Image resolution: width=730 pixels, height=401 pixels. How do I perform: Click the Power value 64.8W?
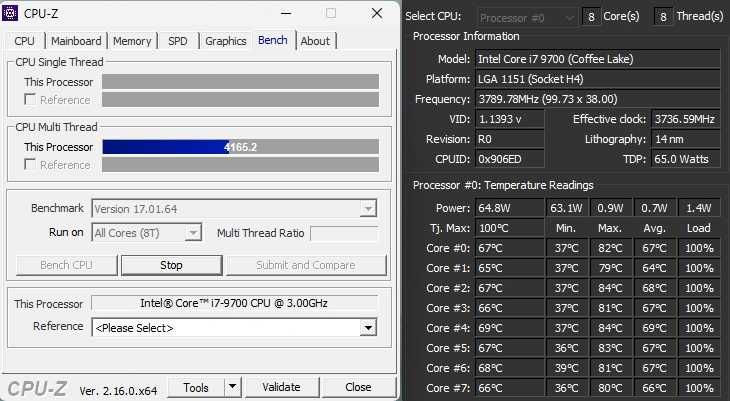(510, 208)
